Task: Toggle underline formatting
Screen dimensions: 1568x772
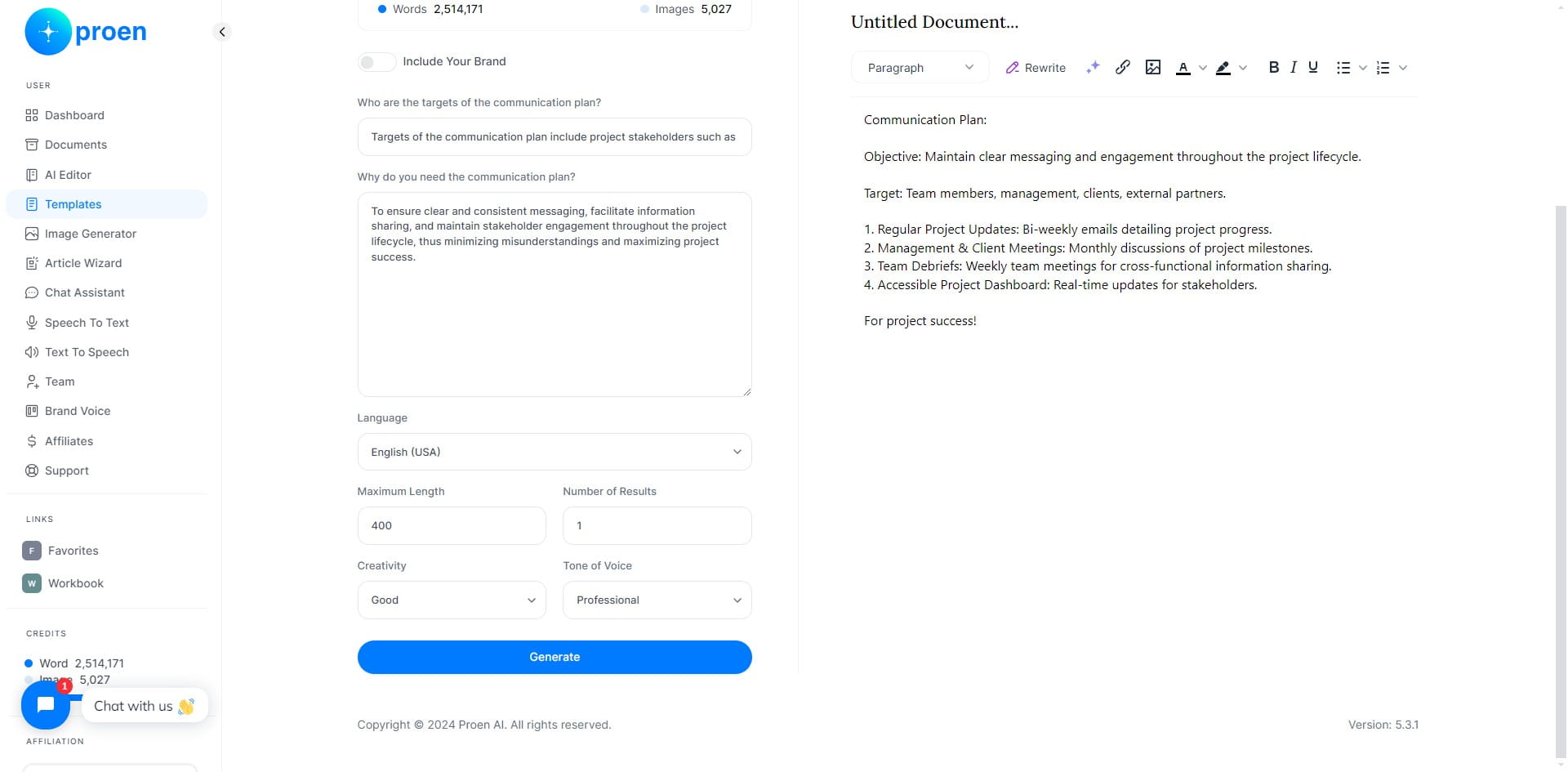Action: (1313, 67)
